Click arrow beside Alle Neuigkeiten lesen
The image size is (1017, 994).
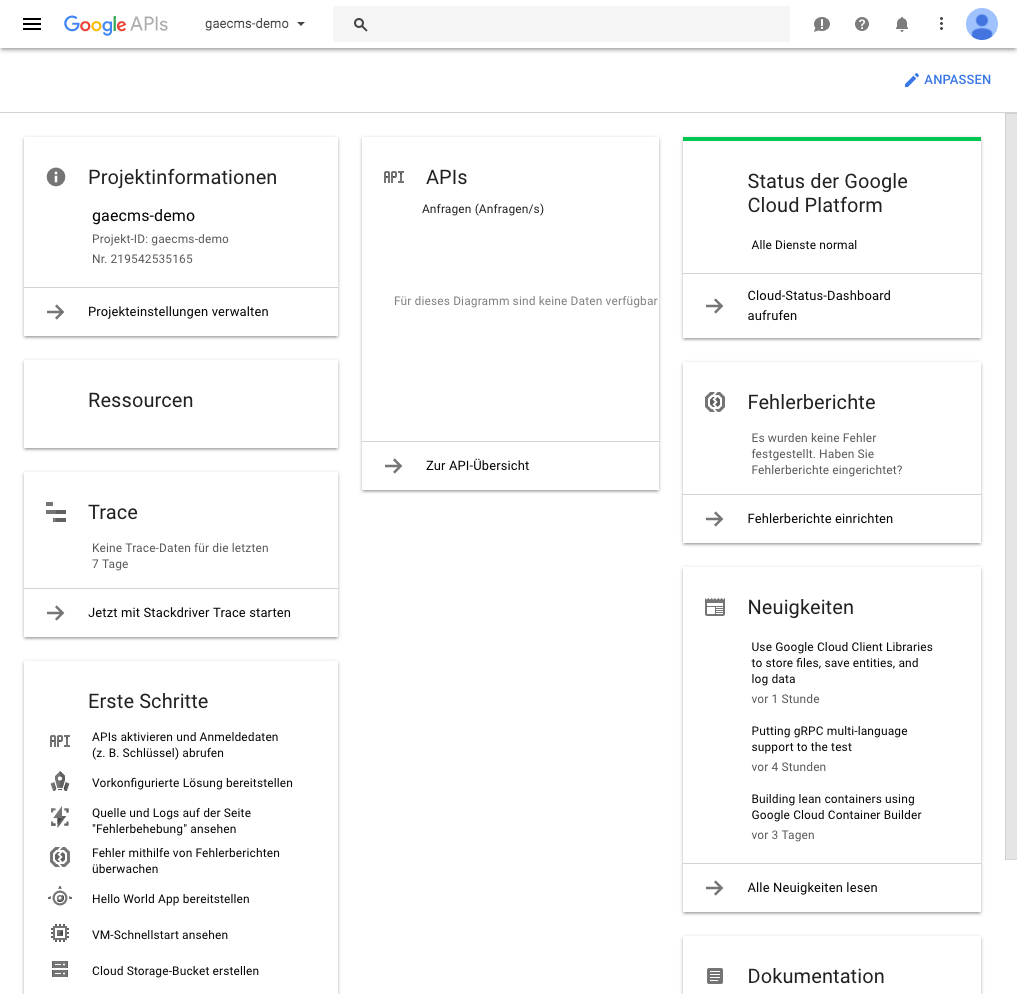click(715, 888)
